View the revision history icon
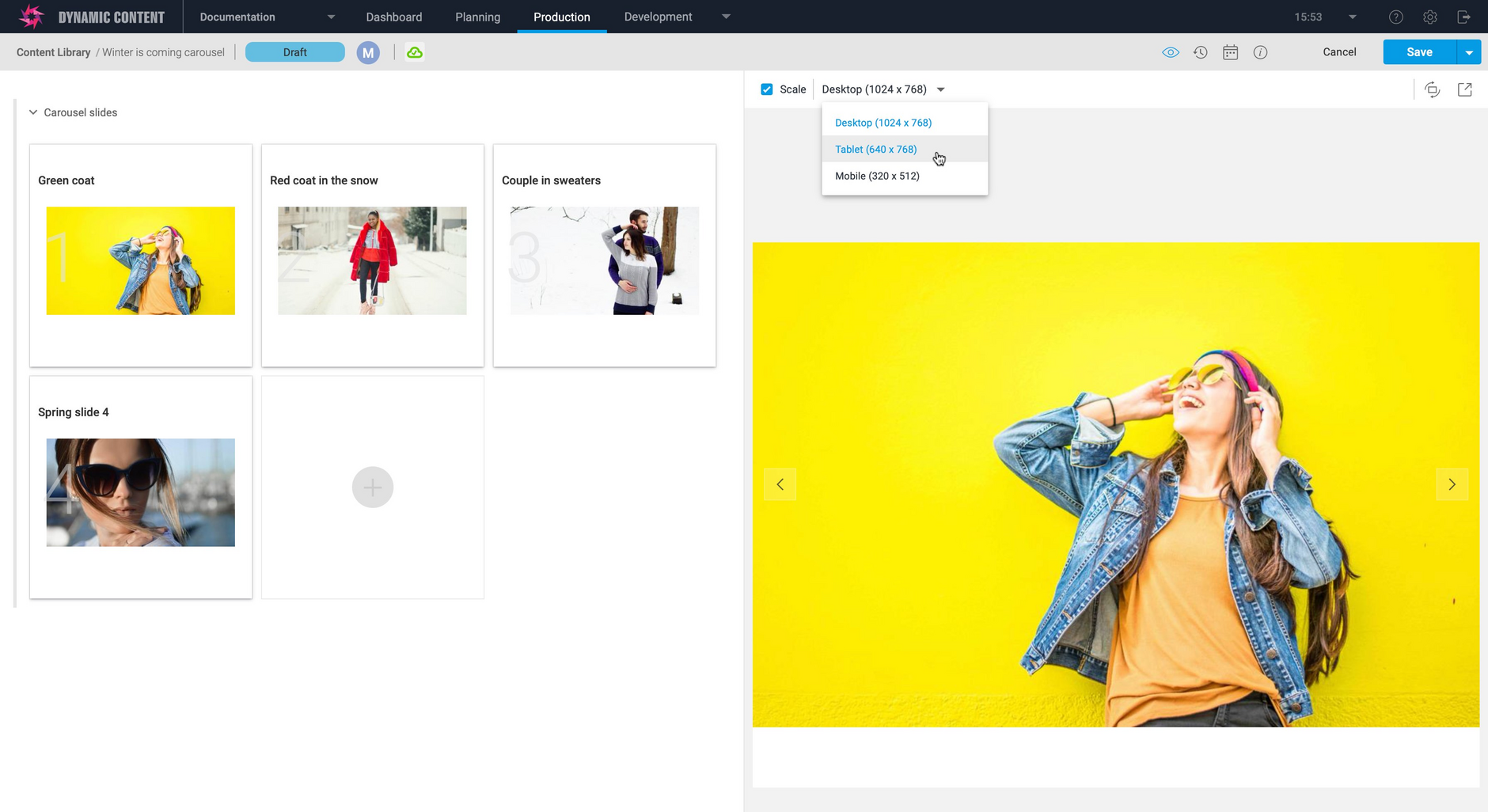1488x812 pixels. (x=1201, y=51)
